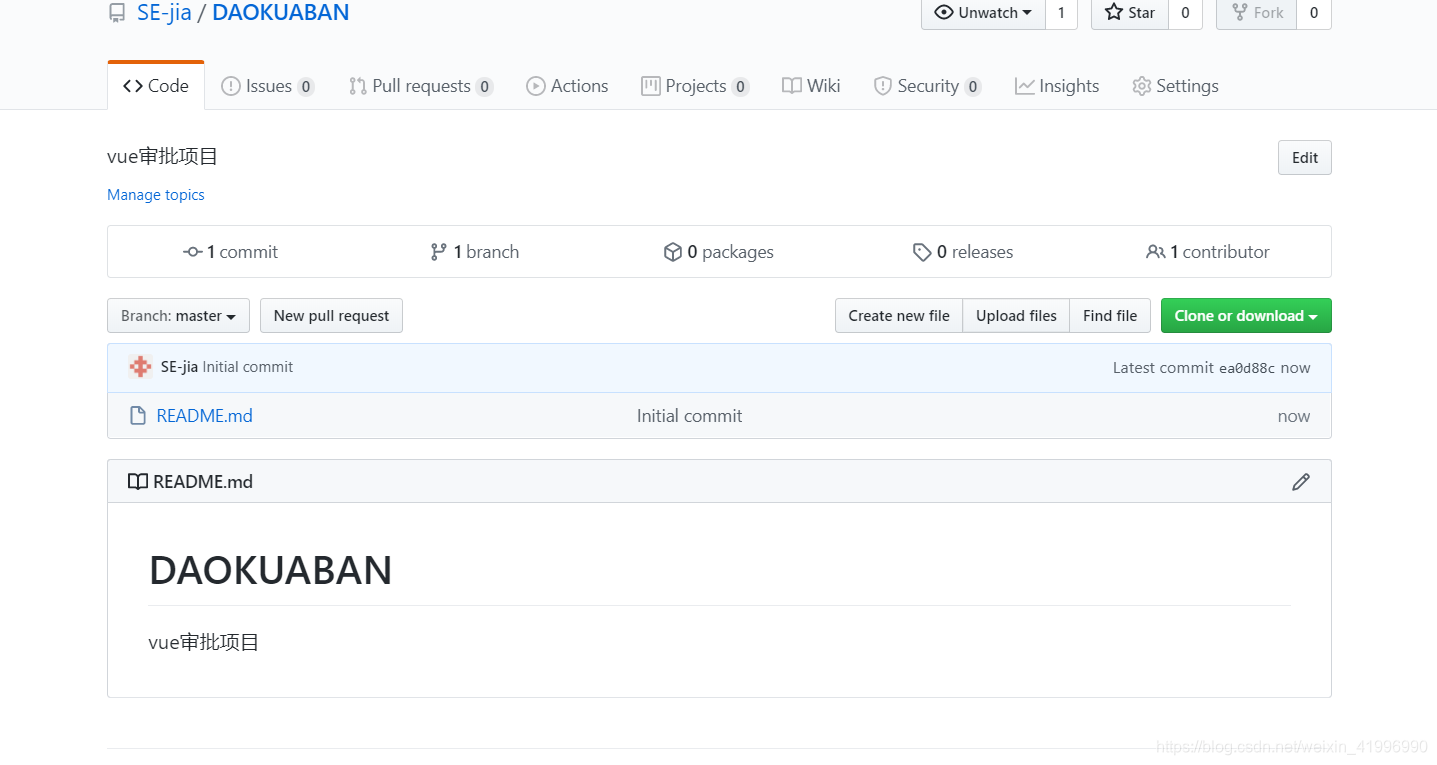Image resolution: width=1437 pixels, height=765 pixels.
Task: Click the SE-jia author name in commit row
Action: 179,367
